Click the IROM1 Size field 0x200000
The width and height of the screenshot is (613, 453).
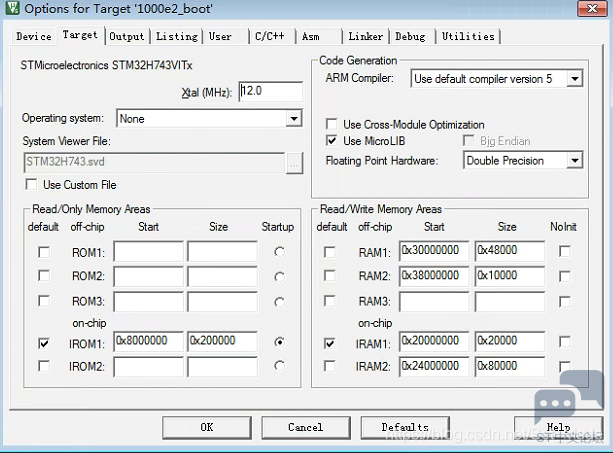(222, 342)
